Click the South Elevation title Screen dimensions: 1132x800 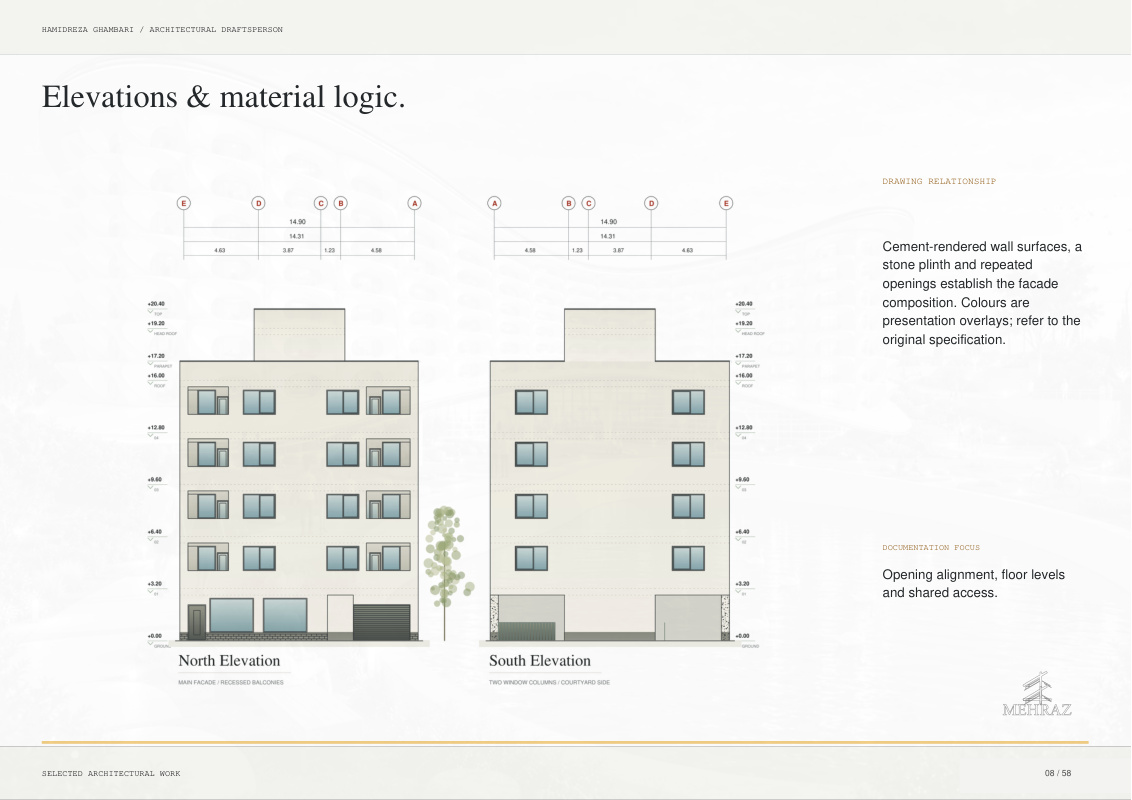pos(539,661)
